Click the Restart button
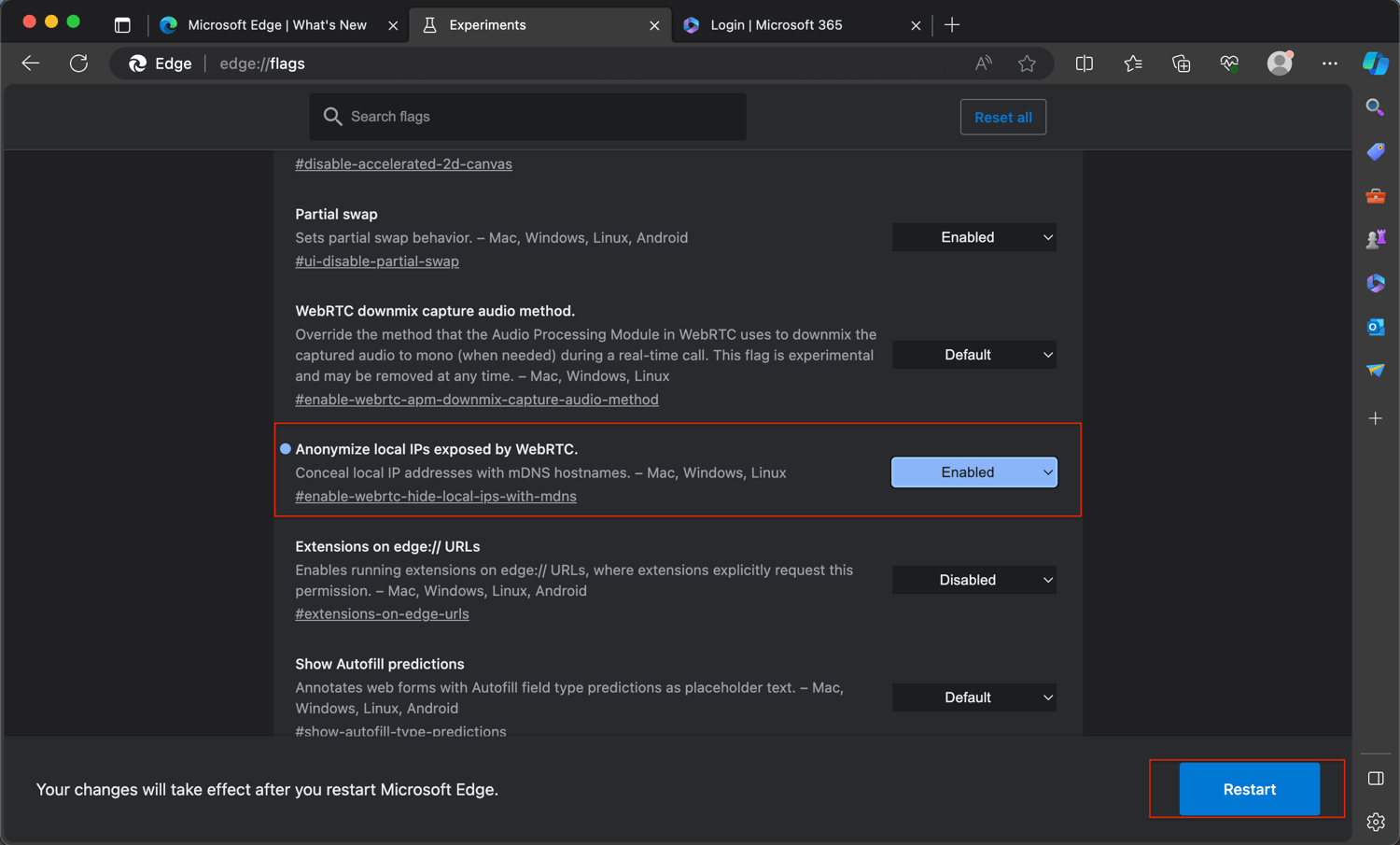Viewport: 1400px width, 845px height. 1249,789
